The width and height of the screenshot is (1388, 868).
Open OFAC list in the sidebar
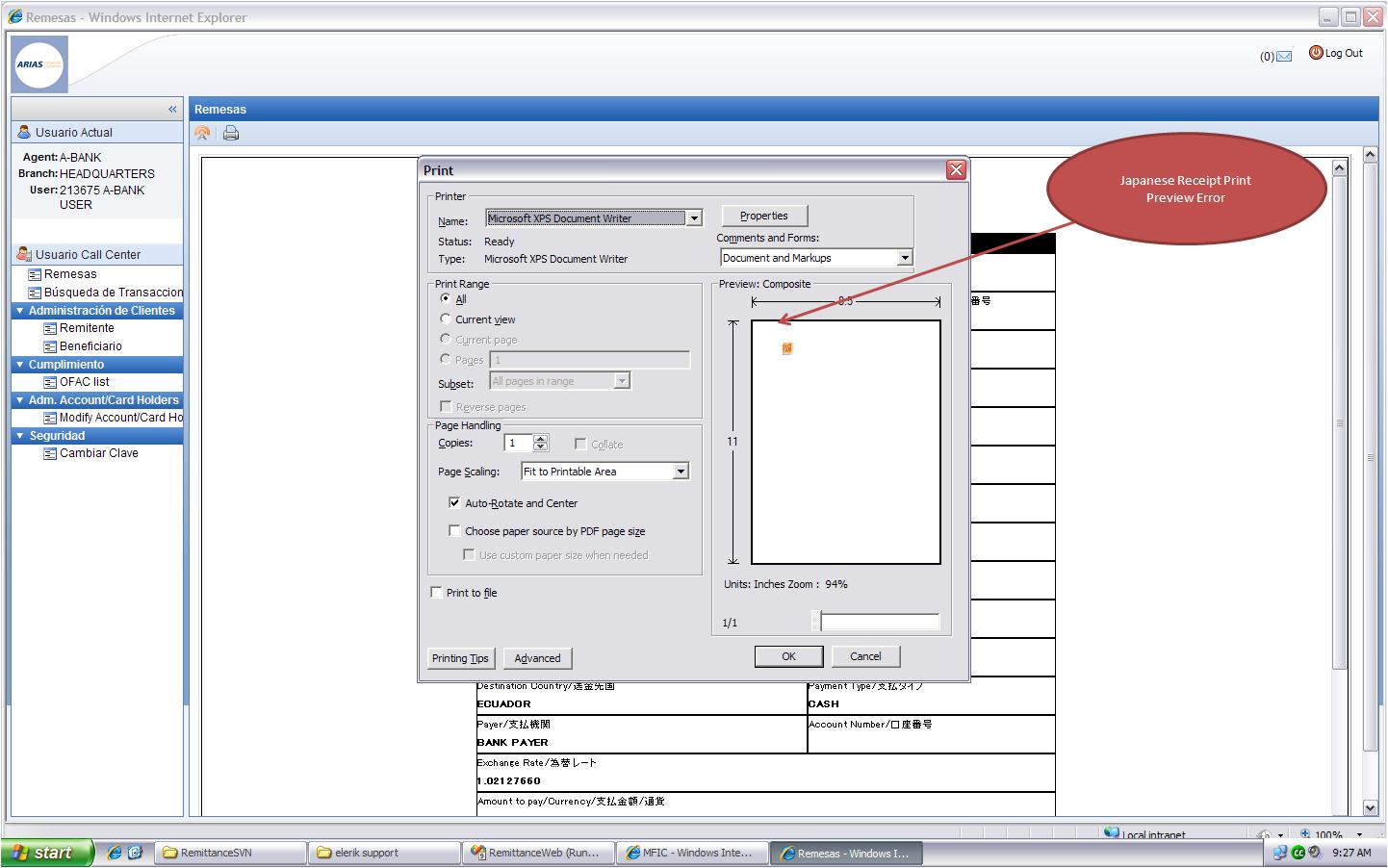tap(85, 382)
